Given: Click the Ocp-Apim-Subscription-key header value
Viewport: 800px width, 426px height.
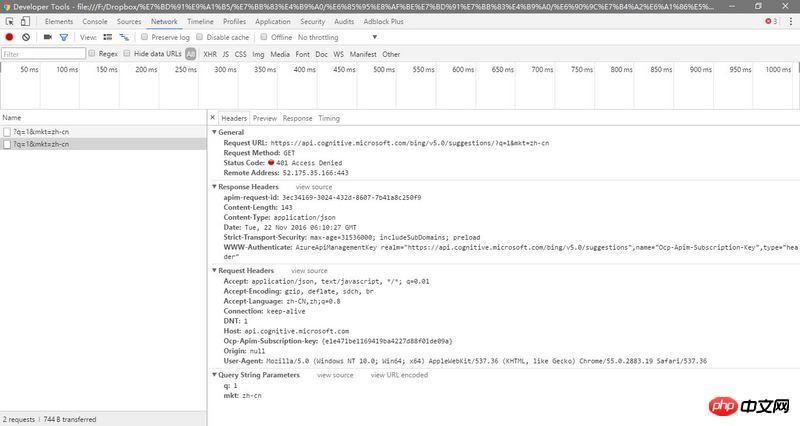Looking at the screenshot, I should (387, 341).
